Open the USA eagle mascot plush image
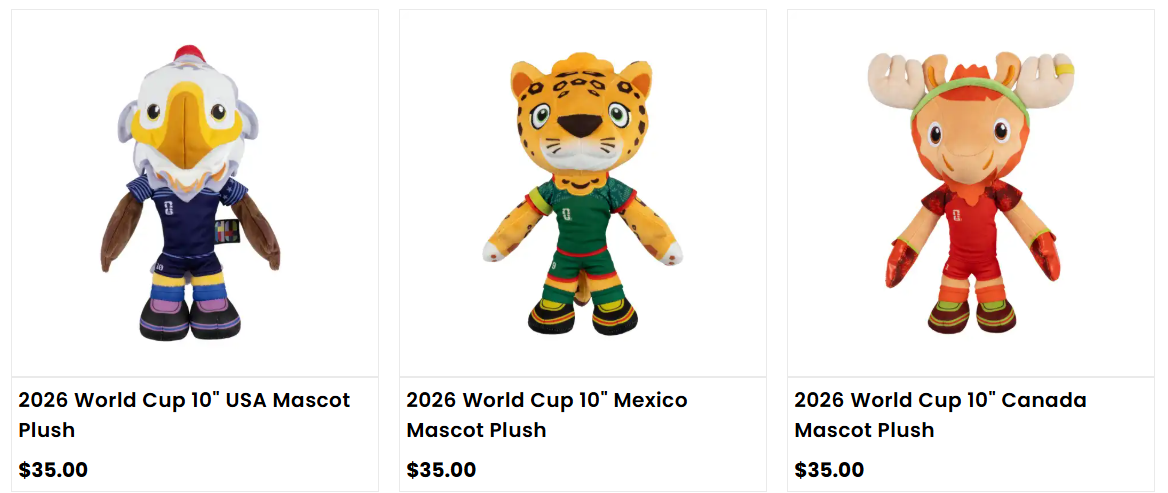Screen dimensions: 1168x493 pyautogui.click(x=195, y=193)
